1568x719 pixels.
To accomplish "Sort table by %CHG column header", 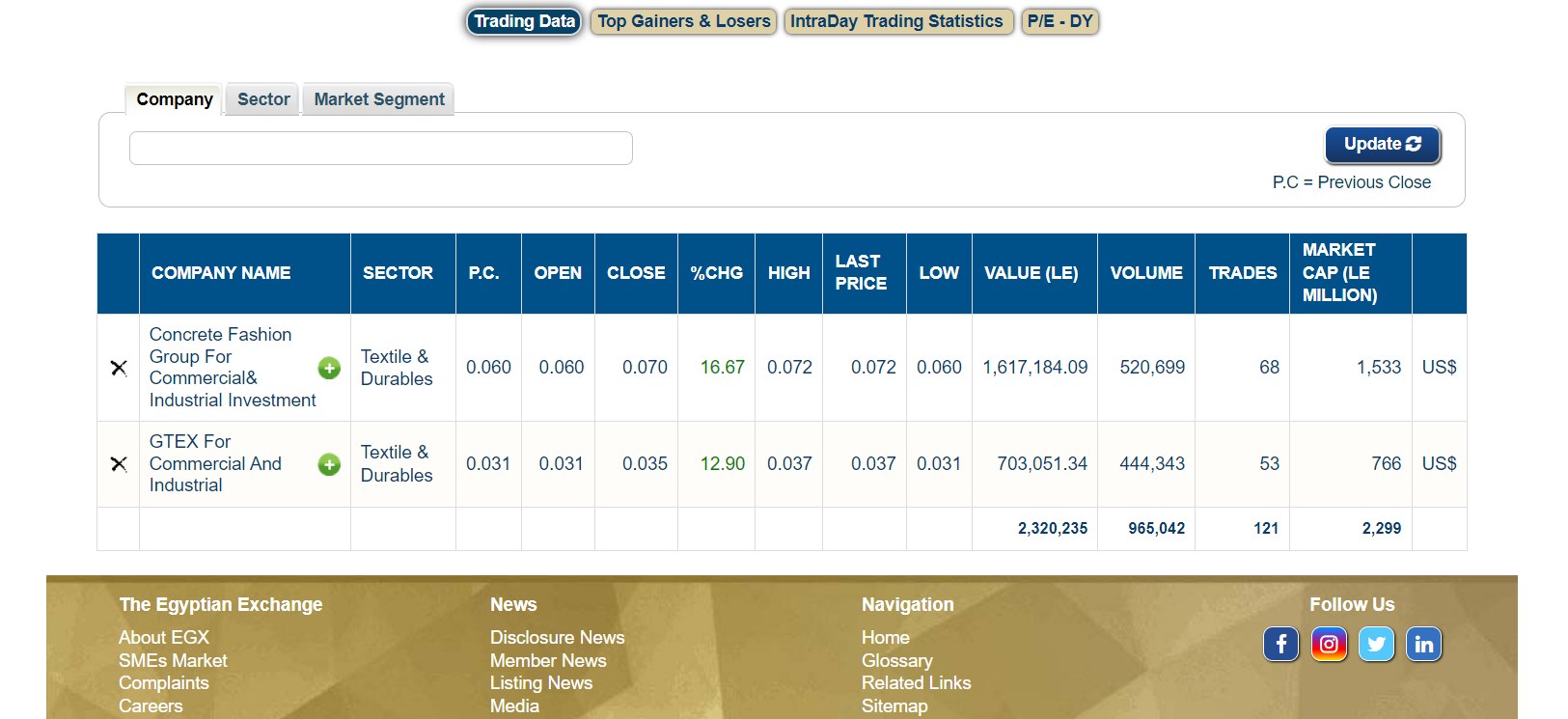I will (716, 273).
